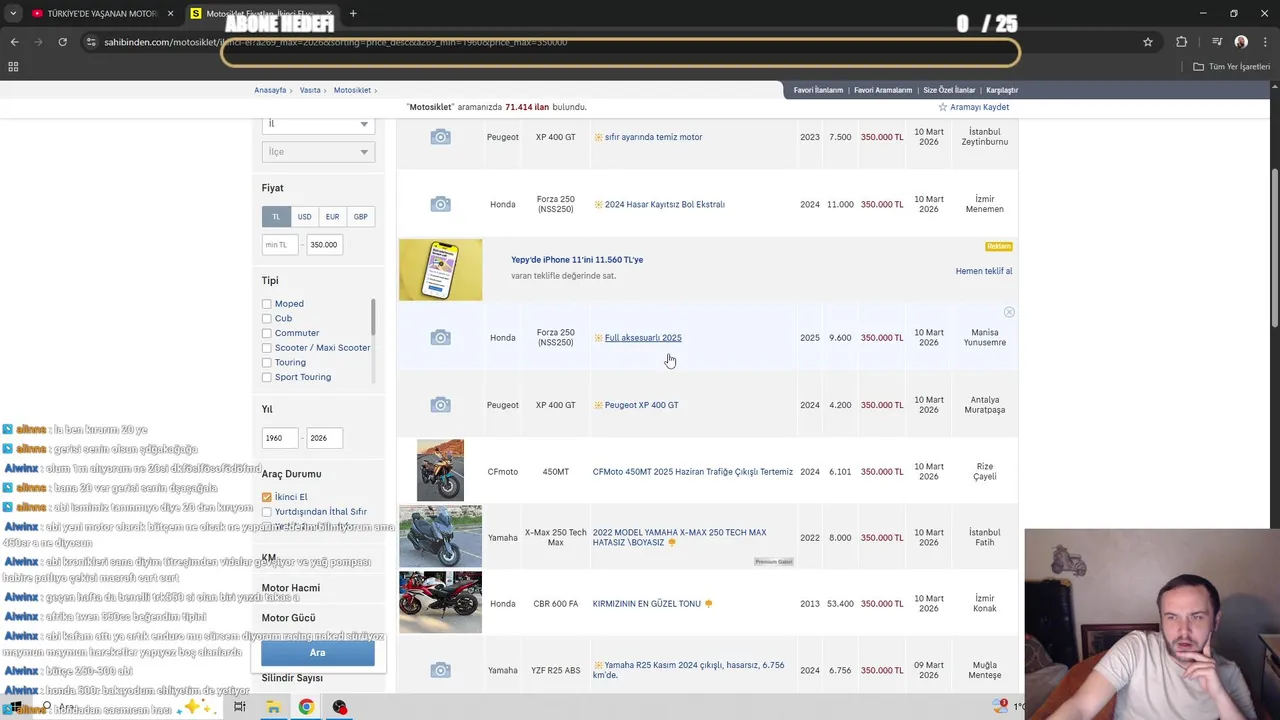Viewport: 1280px width, 720px height.
Task: Click camera placeholder of Yamaha YZF R25 listing
Action: (440, 670)
